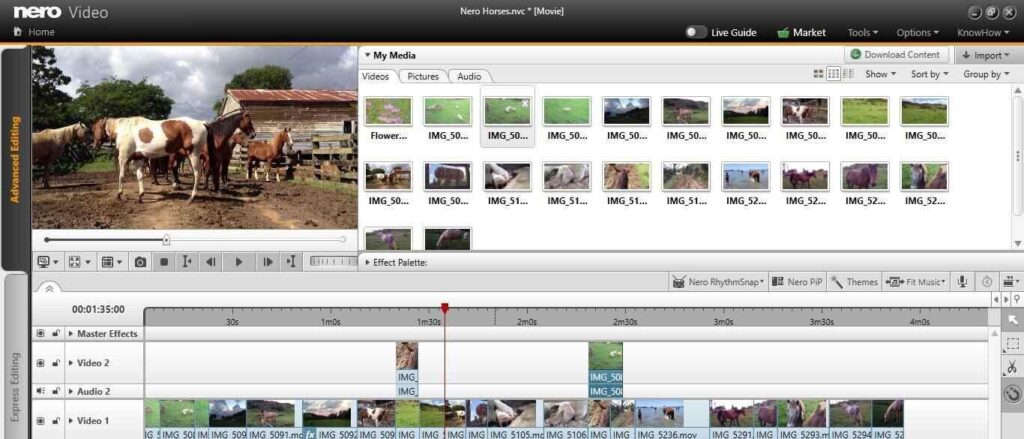The height and width of the screenshot is (439, 1024).
Task: Go to the Home screen icon
Action: click(18, 31)
